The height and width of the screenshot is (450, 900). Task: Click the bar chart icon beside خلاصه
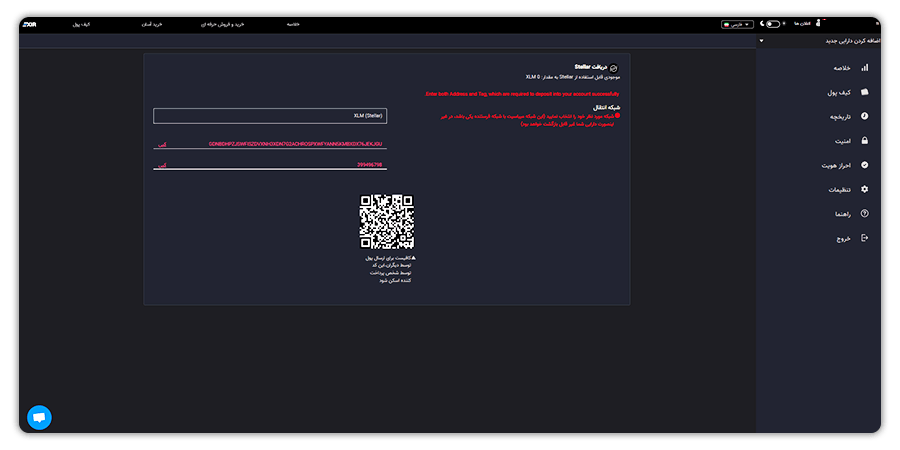click(864, 68)
